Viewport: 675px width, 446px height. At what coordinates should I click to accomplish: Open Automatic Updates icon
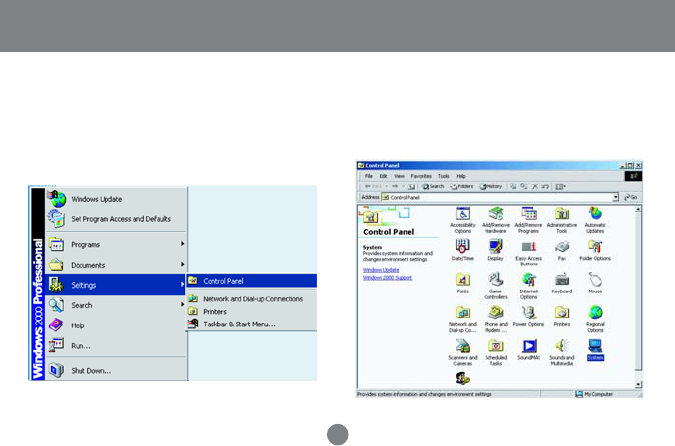(595, 220)
